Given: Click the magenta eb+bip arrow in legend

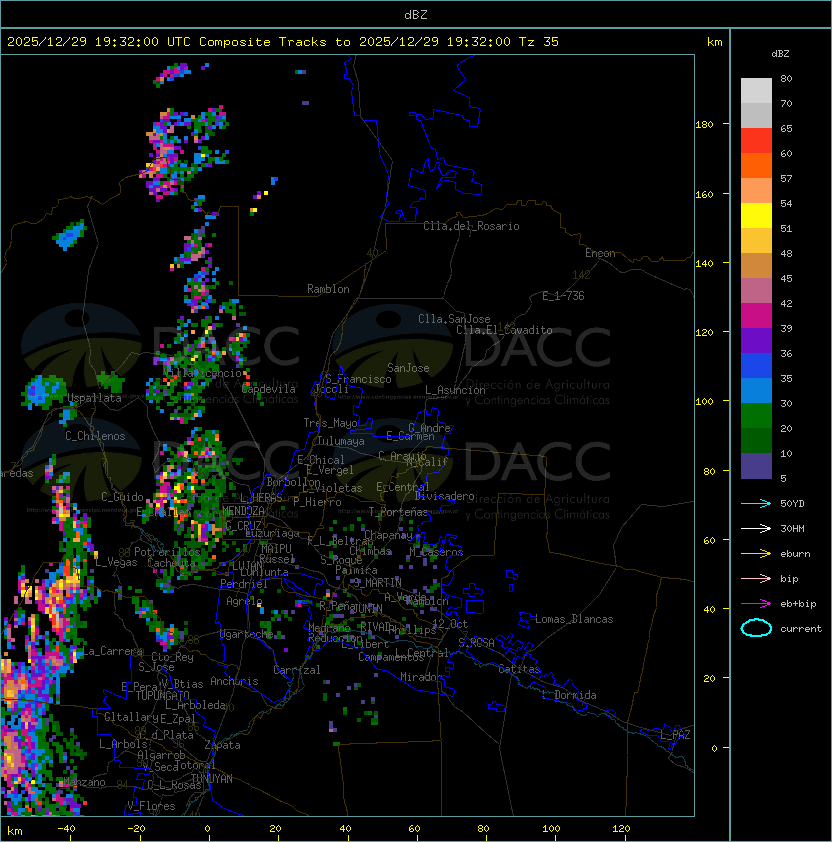Looking at the screenshot, I should [756, 604].
